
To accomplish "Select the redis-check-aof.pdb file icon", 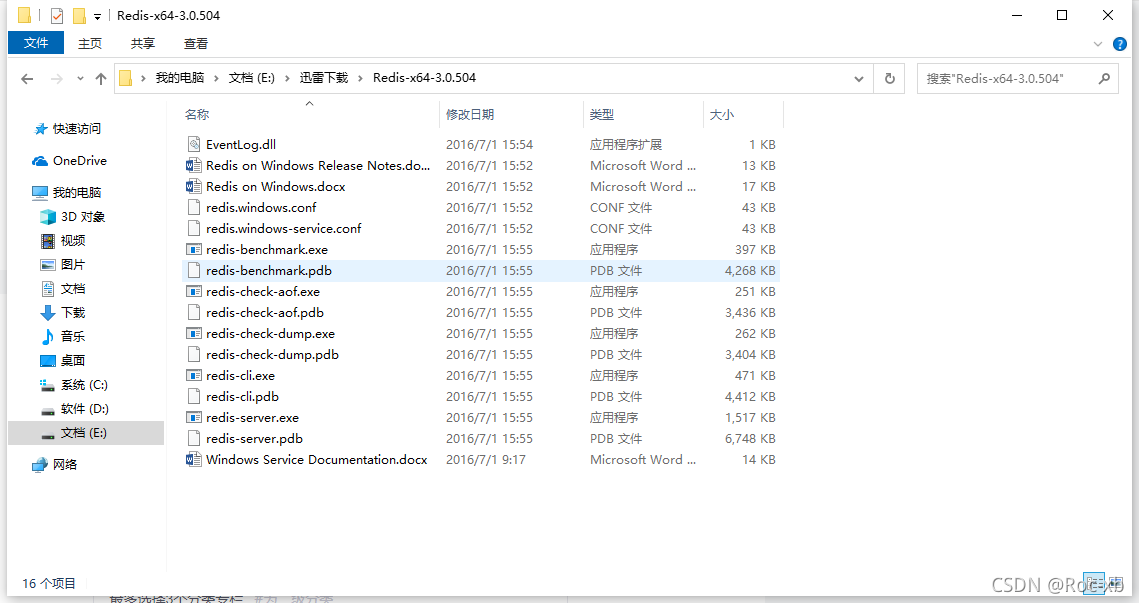I will tap(194, 312).
